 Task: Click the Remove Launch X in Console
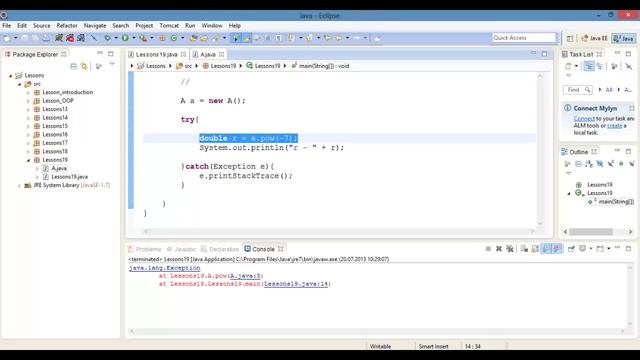click(499, 249)
